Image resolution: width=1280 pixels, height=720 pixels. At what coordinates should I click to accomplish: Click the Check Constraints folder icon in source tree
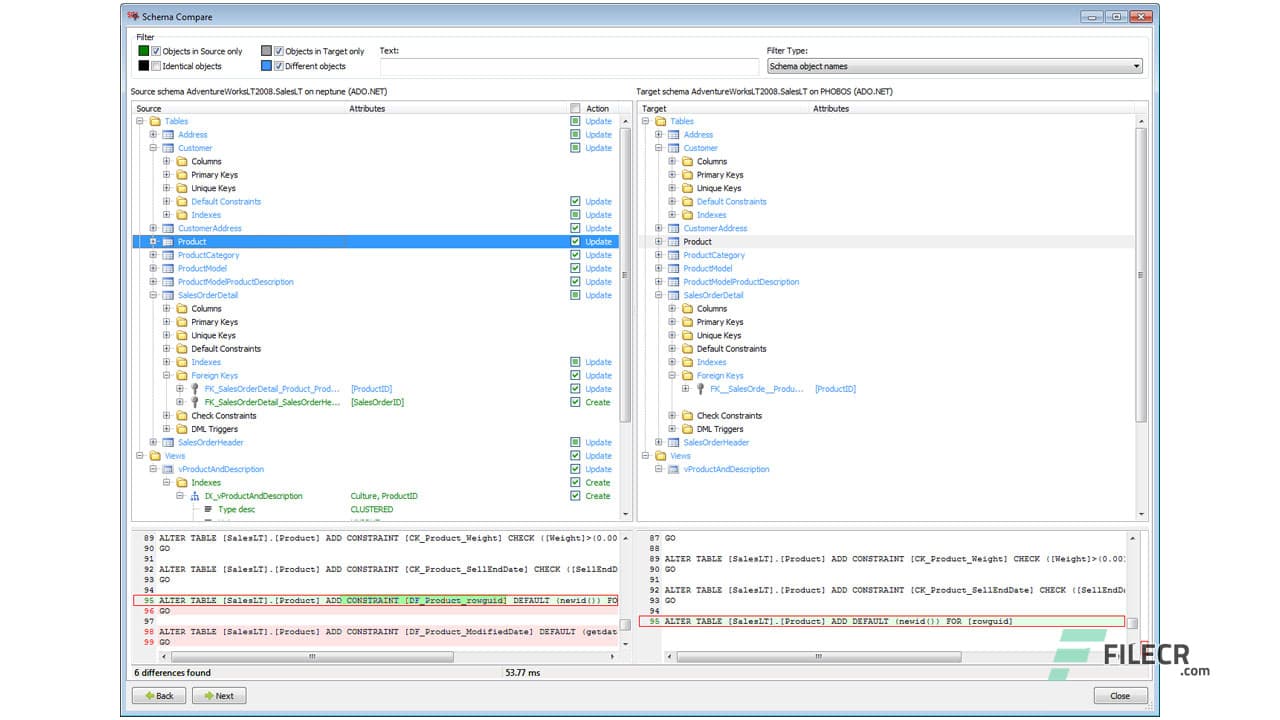[x=180, y=415]
